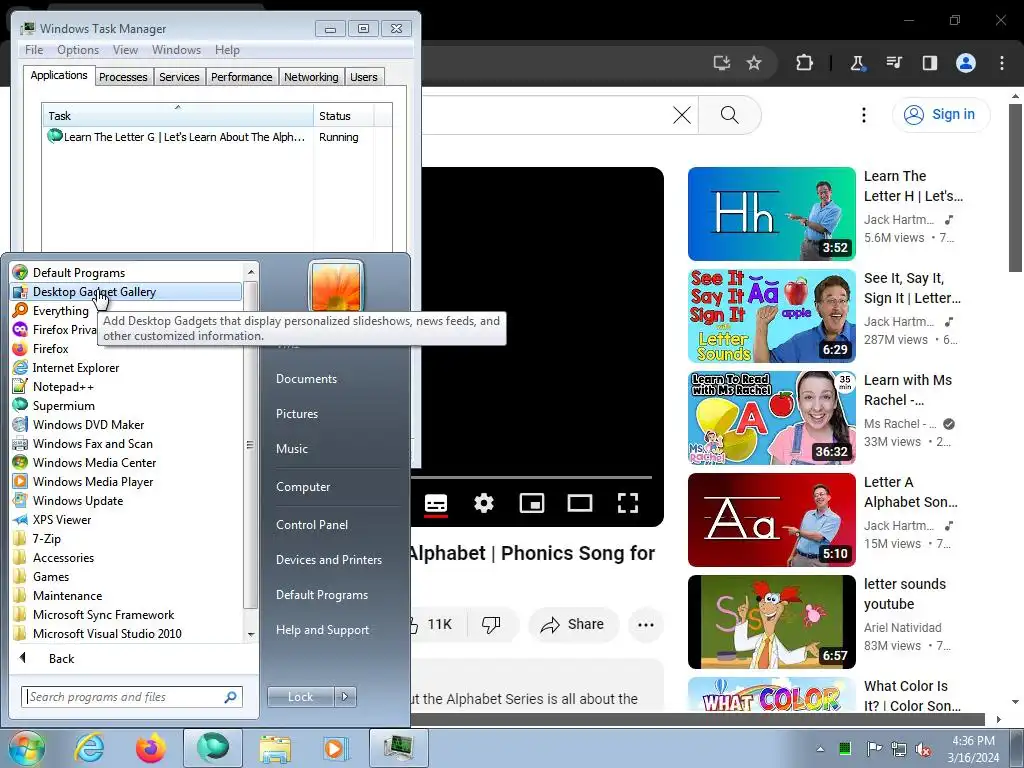Open the Task Manager Options menu
Screen dimensions: 1024x768
[78, 50]
